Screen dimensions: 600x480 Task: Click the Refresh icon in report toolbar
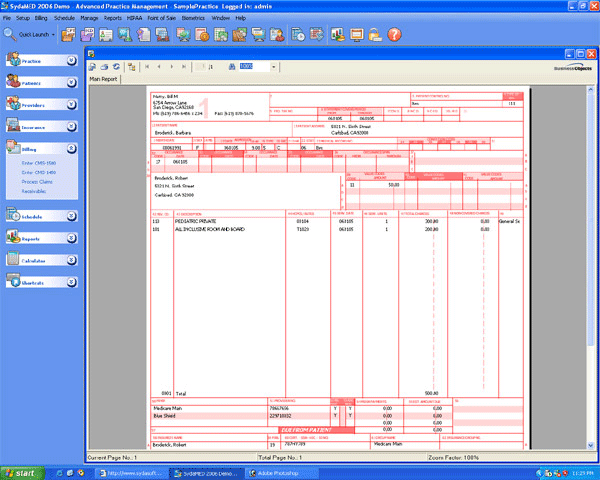pyautogui.click(x=115, y=66)
